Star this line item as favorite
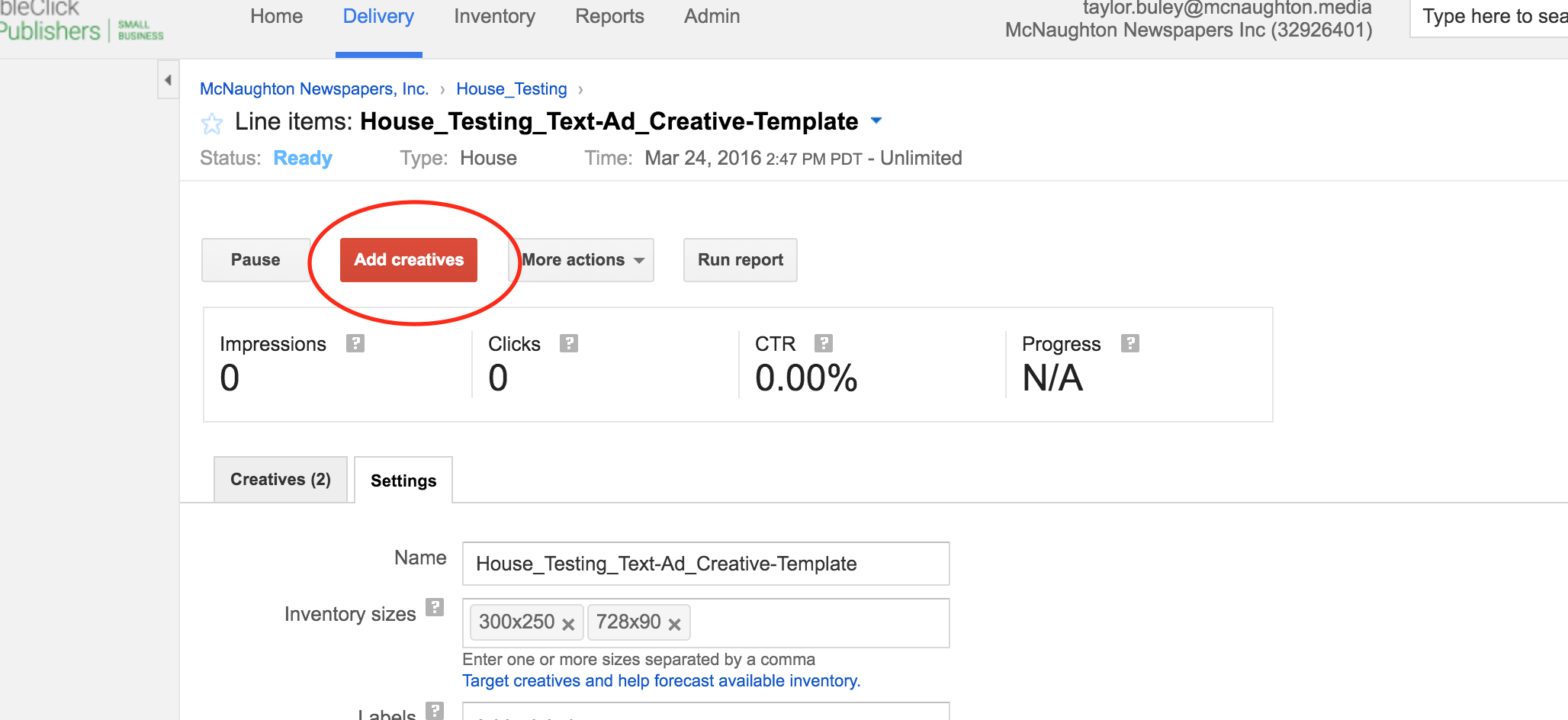This screenshot has height=720, width=1568. point(212,123)
